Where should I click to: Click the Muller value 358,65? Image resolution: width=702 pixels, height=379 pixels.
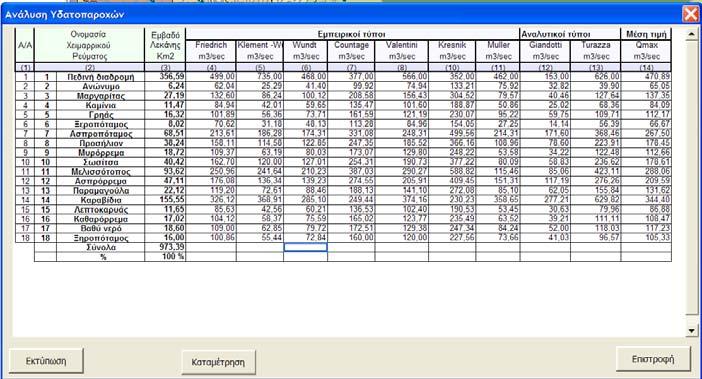click(506, 200)
